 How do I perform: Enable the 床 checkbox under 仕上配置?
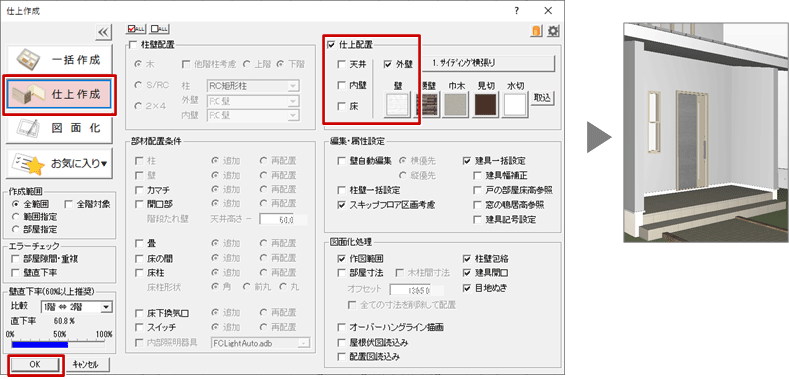(342, 107)
